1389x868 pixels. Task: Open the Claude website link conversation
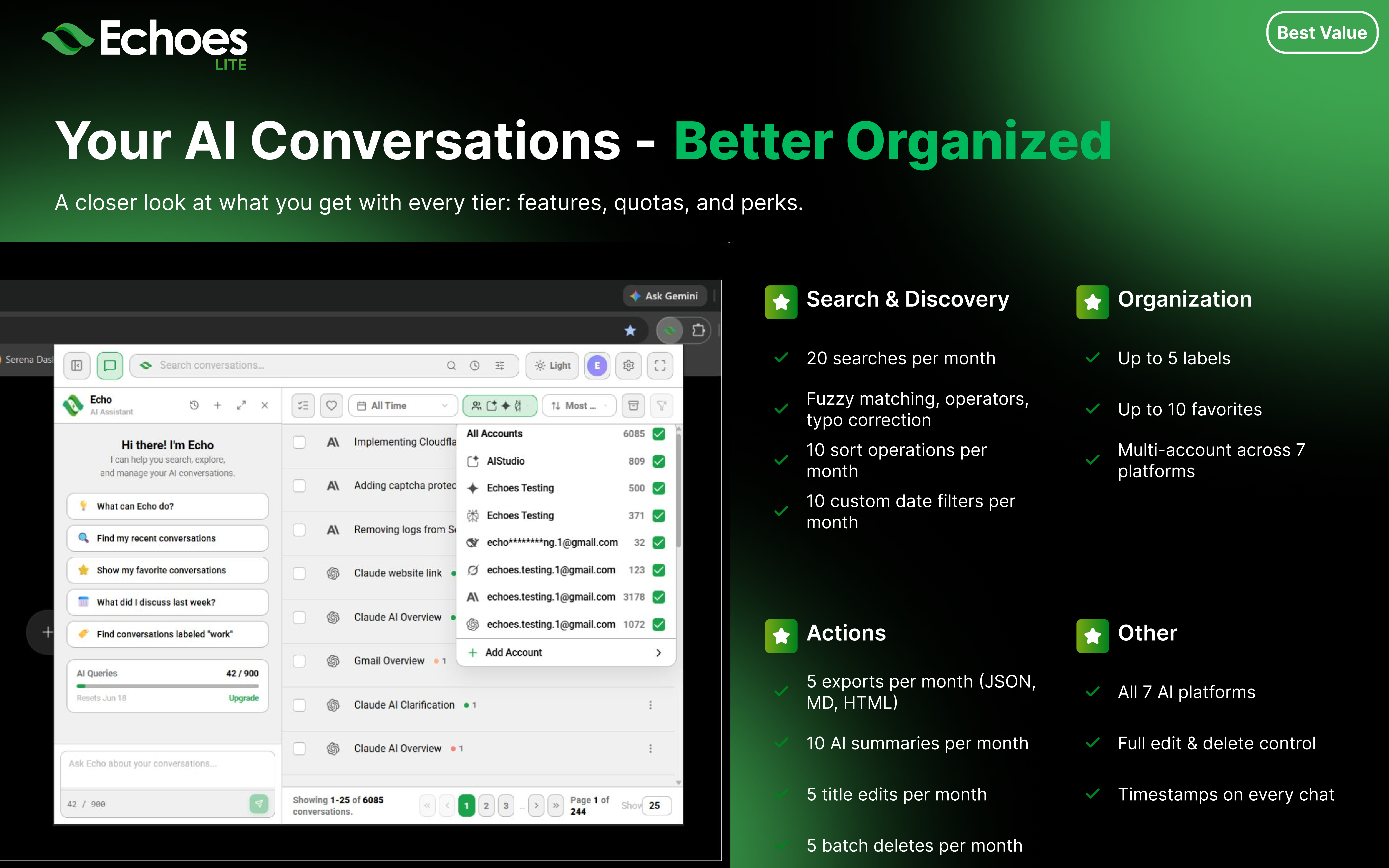point(398,573)
